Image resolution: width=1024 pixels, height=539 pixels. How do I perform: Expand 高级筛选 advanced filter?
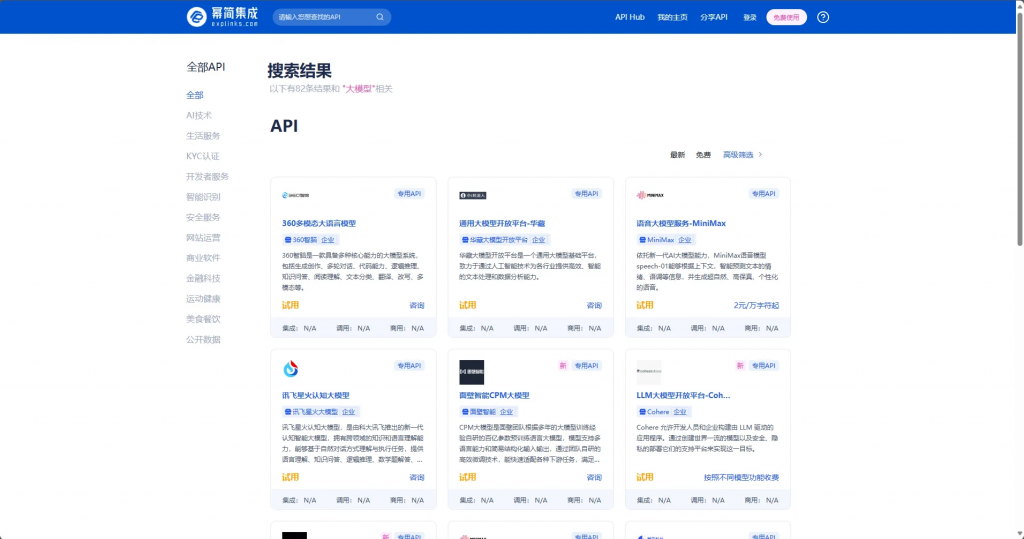(x=743, y=155)
